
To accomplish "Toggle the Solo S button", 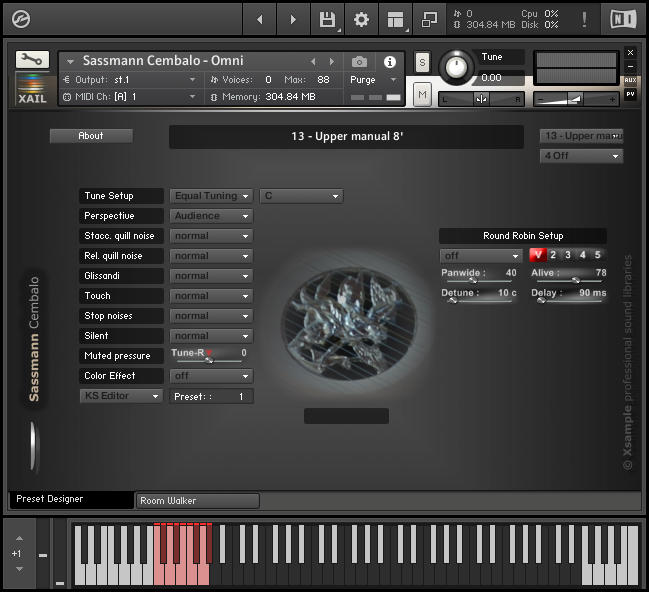I will point(422,63).
